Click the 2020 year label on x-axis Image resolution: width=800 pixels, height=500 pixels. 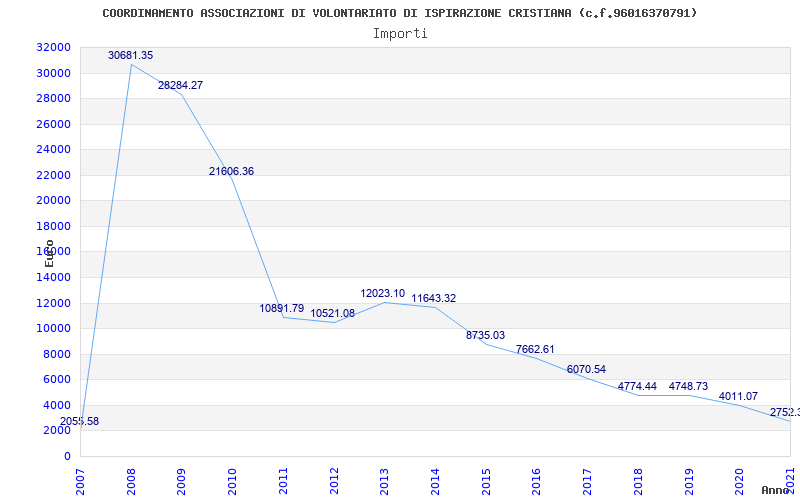click(x=740, y=481)
